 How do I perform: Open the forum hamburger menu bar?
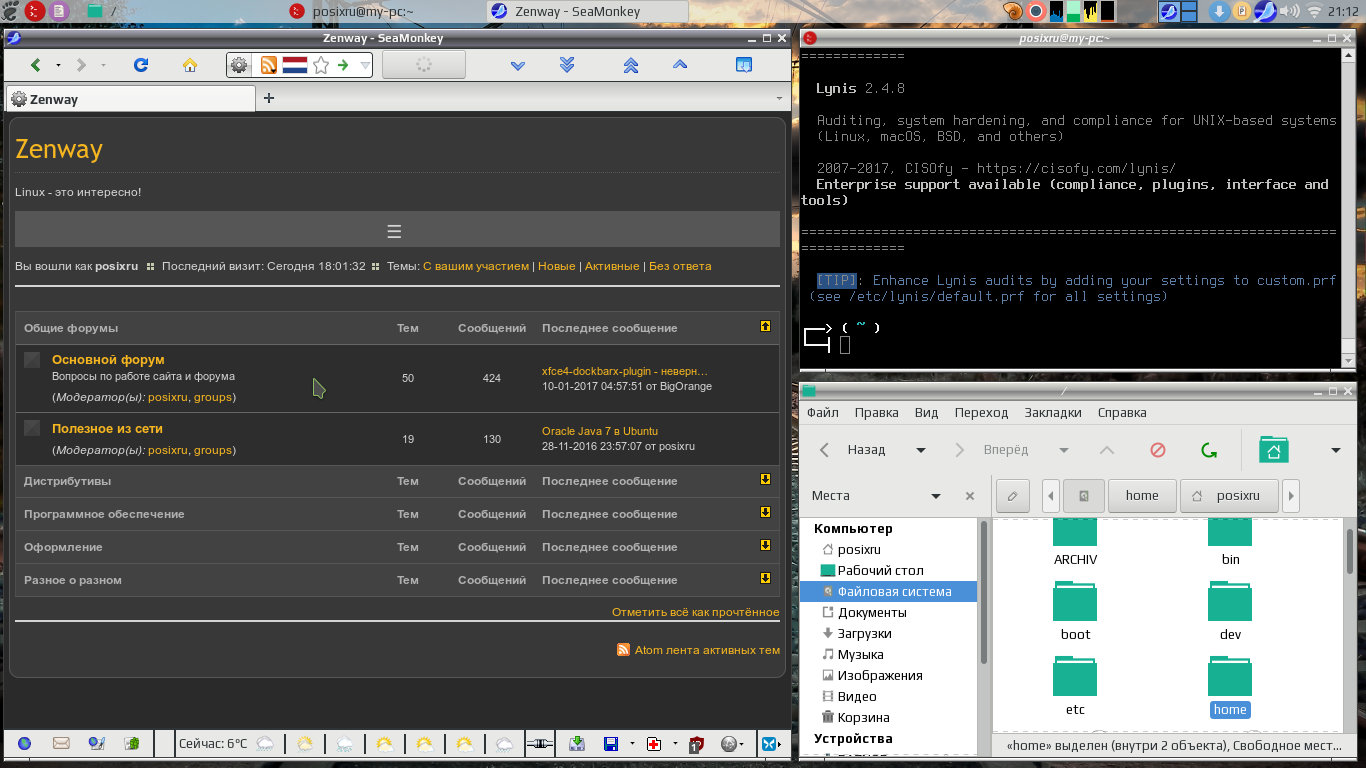(394, 231)
